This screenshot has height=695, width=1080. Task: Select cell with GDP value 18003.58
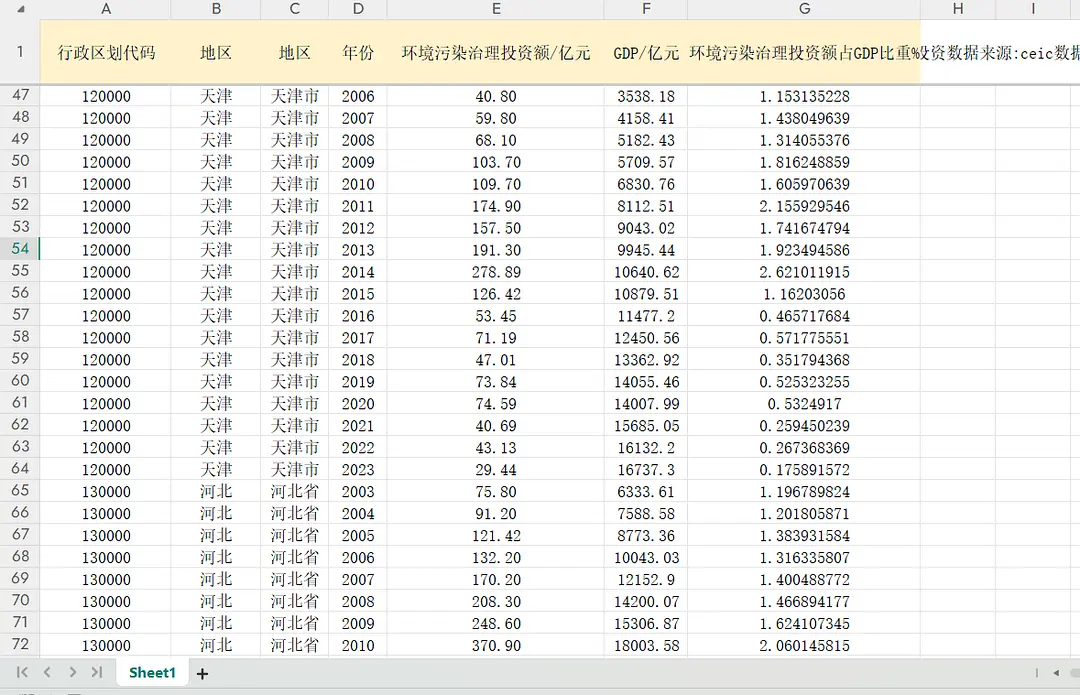[x=646, y=645]
